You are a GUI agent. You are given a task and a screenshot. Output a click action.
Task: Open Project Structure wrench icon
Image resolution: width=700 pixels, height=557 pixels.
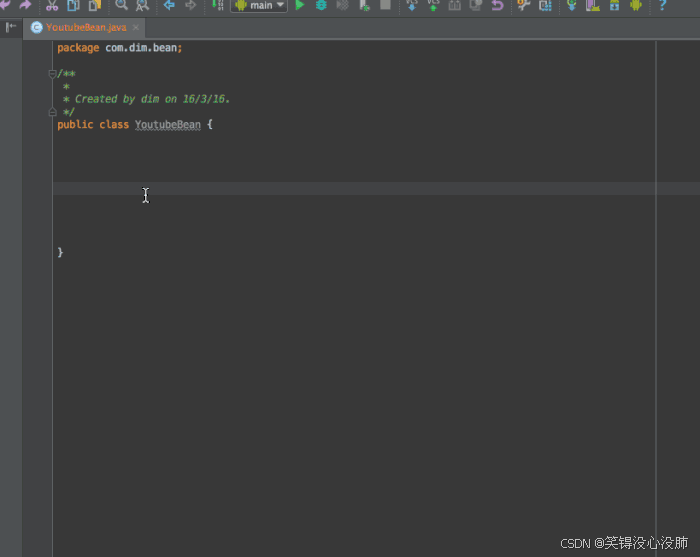523,5
